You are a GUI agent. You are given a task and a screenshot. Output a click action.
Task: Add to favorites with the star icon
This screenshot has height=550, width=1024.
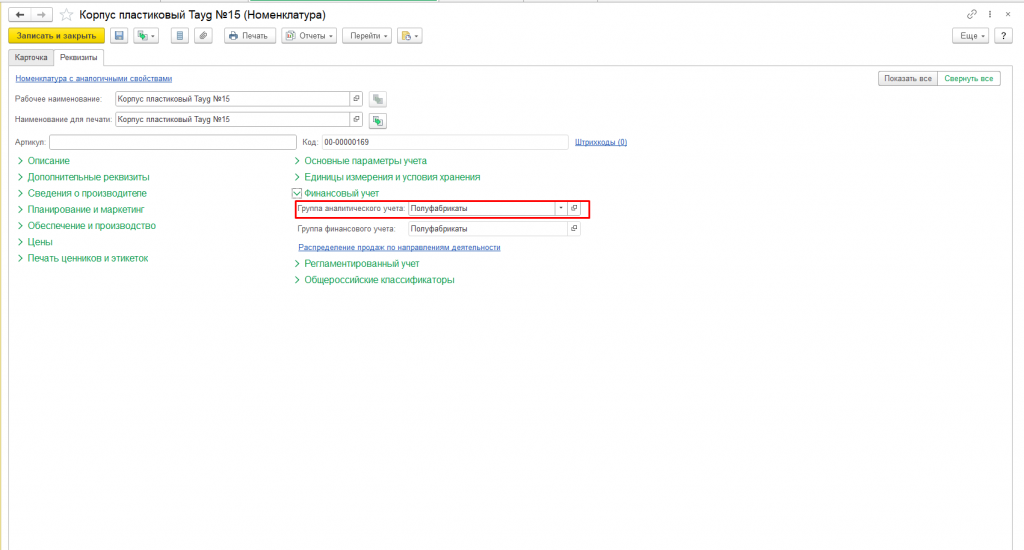(x=66, y=14)
